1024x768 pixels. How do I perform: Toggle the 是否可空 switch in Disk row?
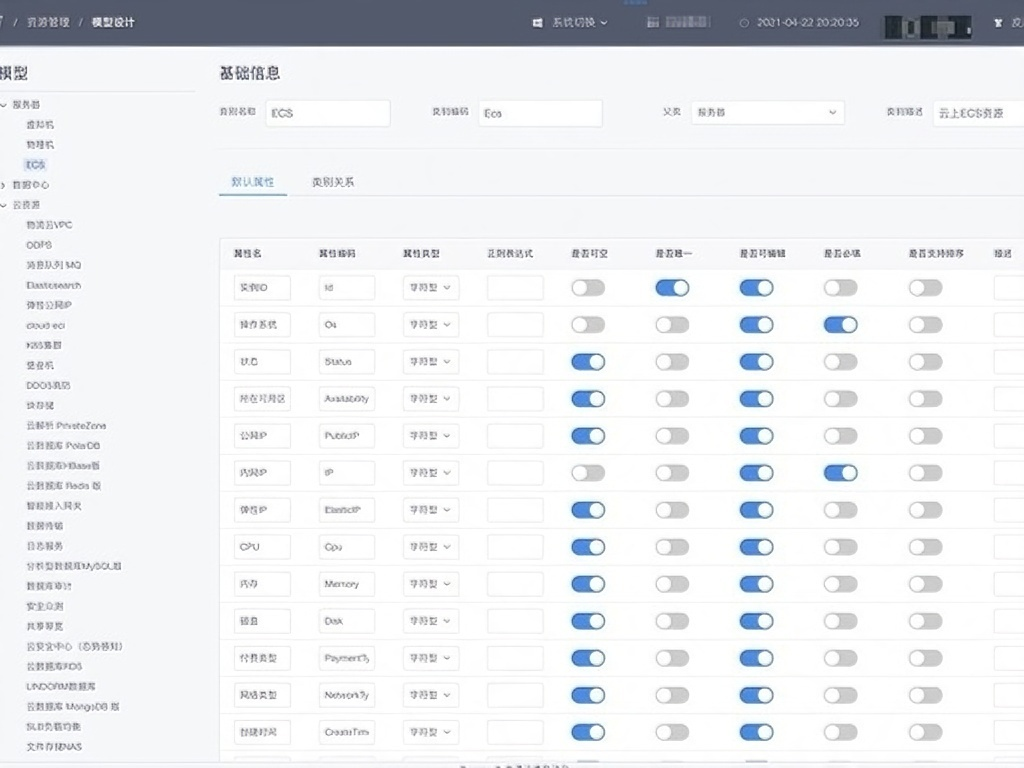(588, 621)
